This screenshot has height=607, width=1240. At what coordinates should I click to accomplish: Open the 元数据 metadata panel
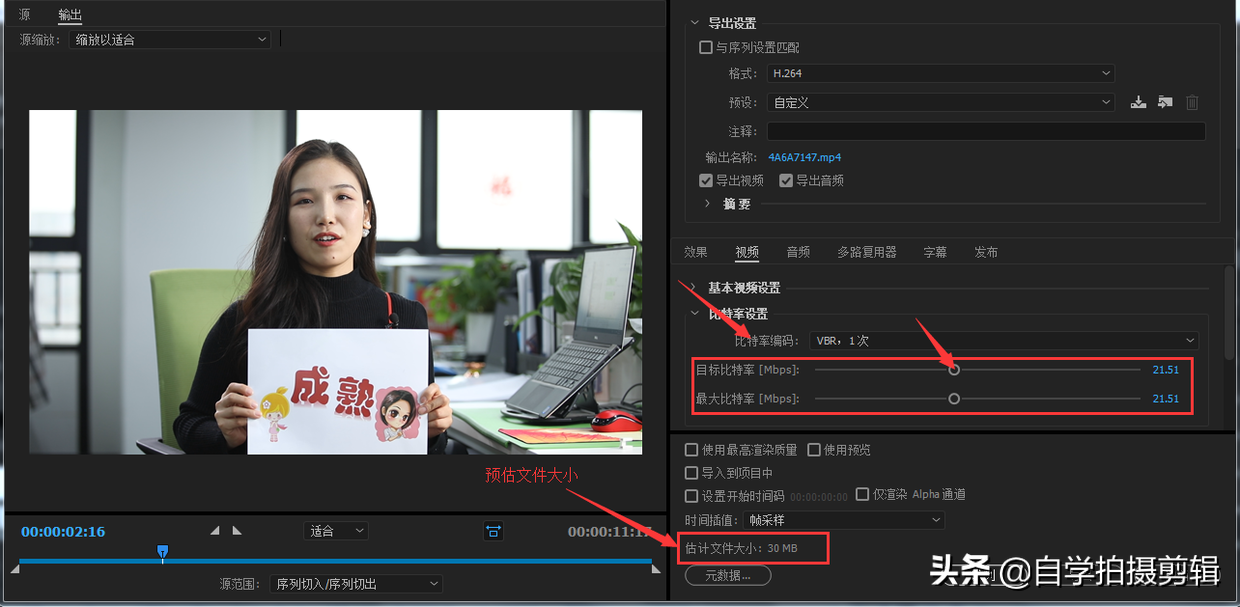pos(727,575)
